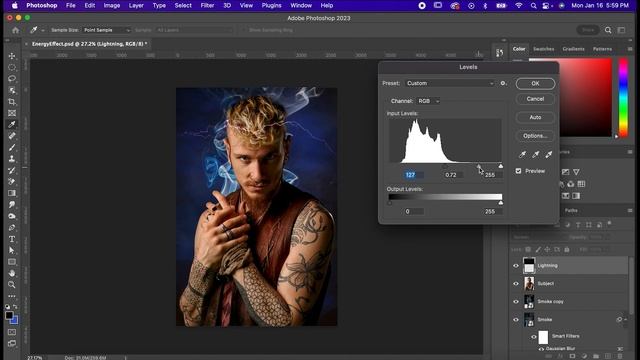
Task: Select the Eyedropper tool in the toolbar
Action: [x=12, y=124]
